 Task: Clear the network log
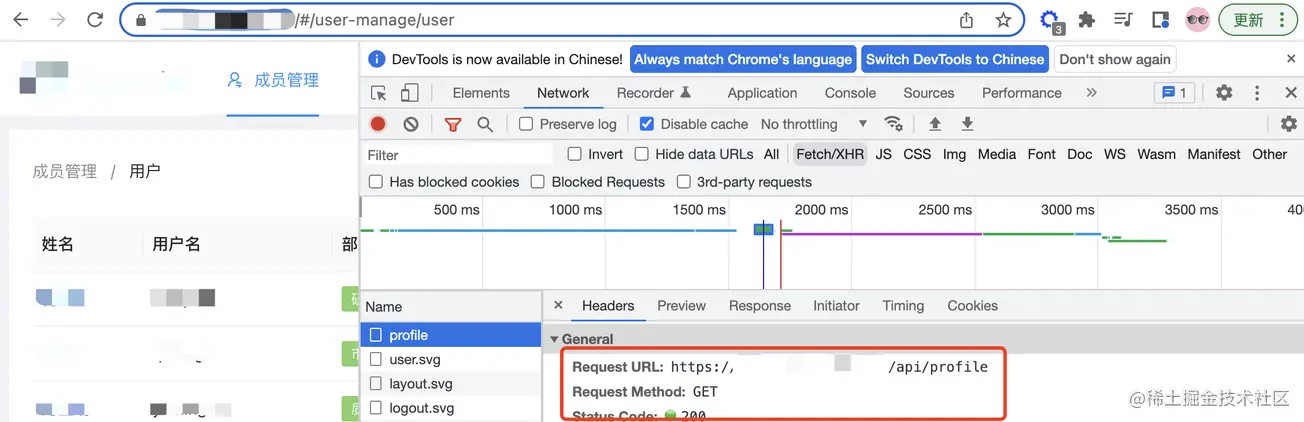point(411,124)
